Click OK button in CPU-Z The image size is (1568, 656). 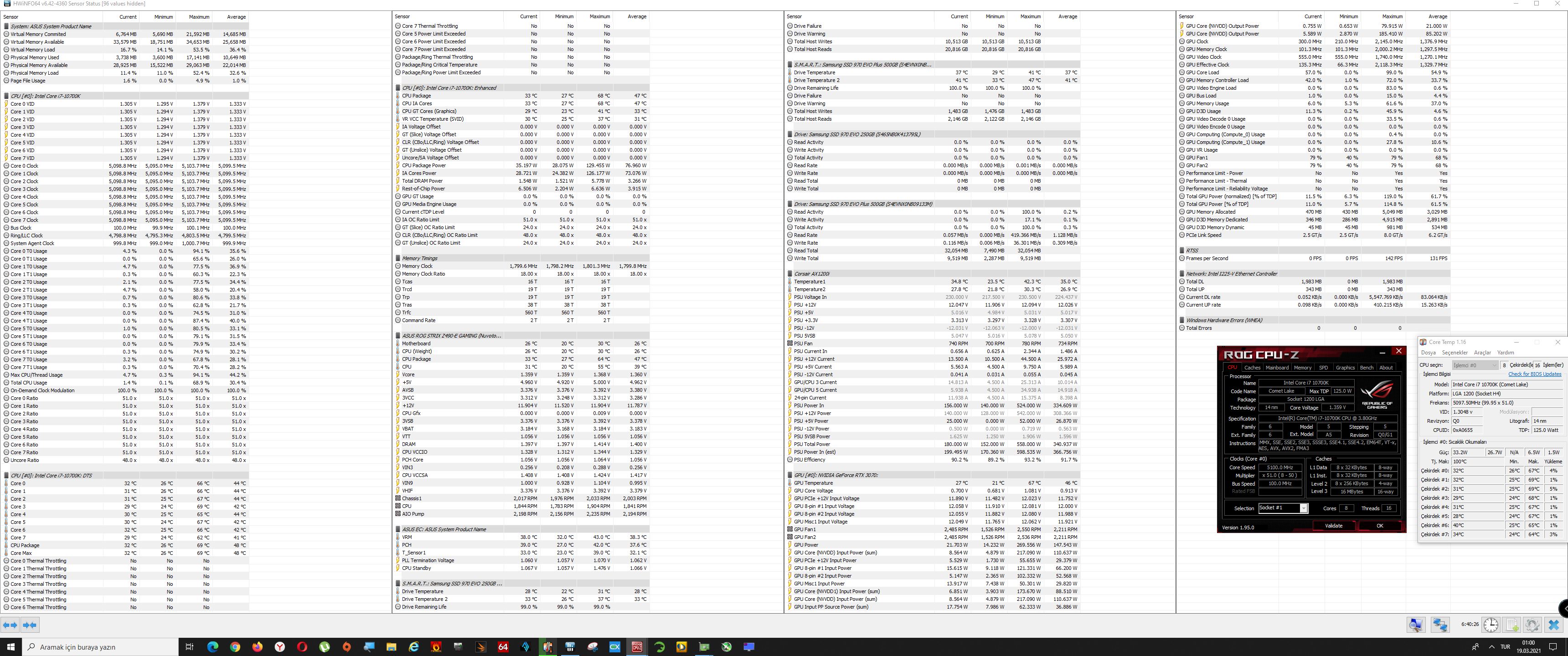1380,526
